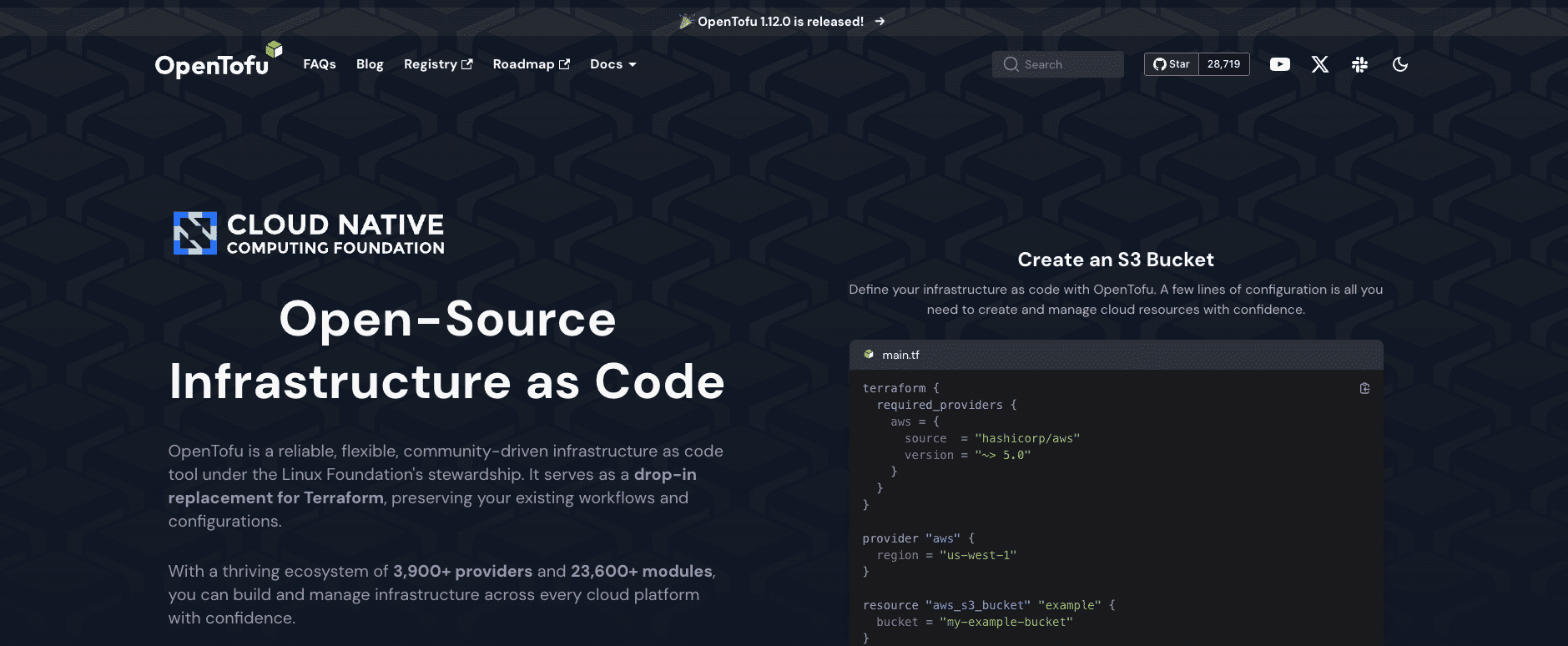Click the "us-west-1" region value
Viewport: 1568px width, 646px height.
(978, 555)
